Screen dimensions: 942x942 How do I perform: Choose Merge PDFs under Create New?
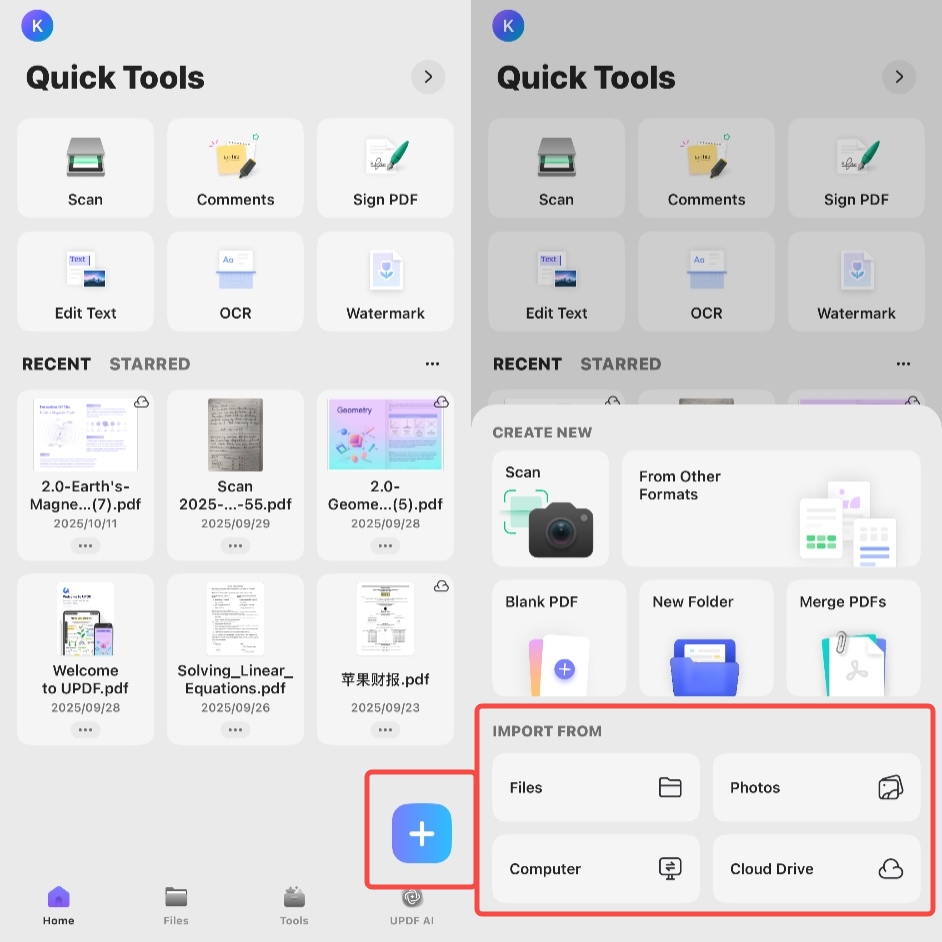(853, 638)
